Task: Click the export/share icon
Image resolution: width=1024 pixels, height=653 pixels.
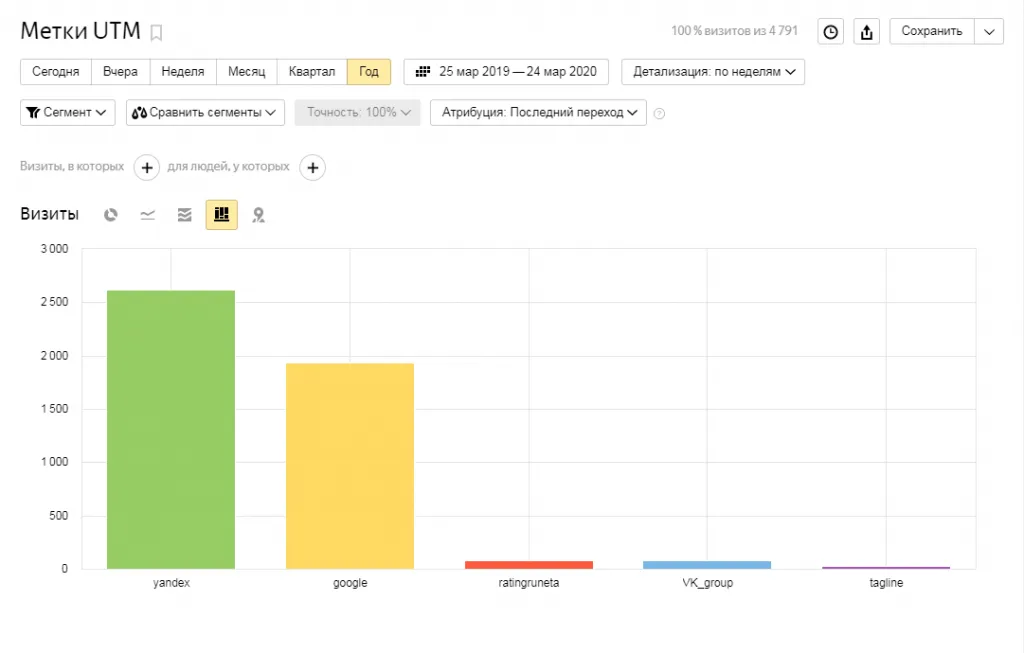Action: tap(867, 31)
